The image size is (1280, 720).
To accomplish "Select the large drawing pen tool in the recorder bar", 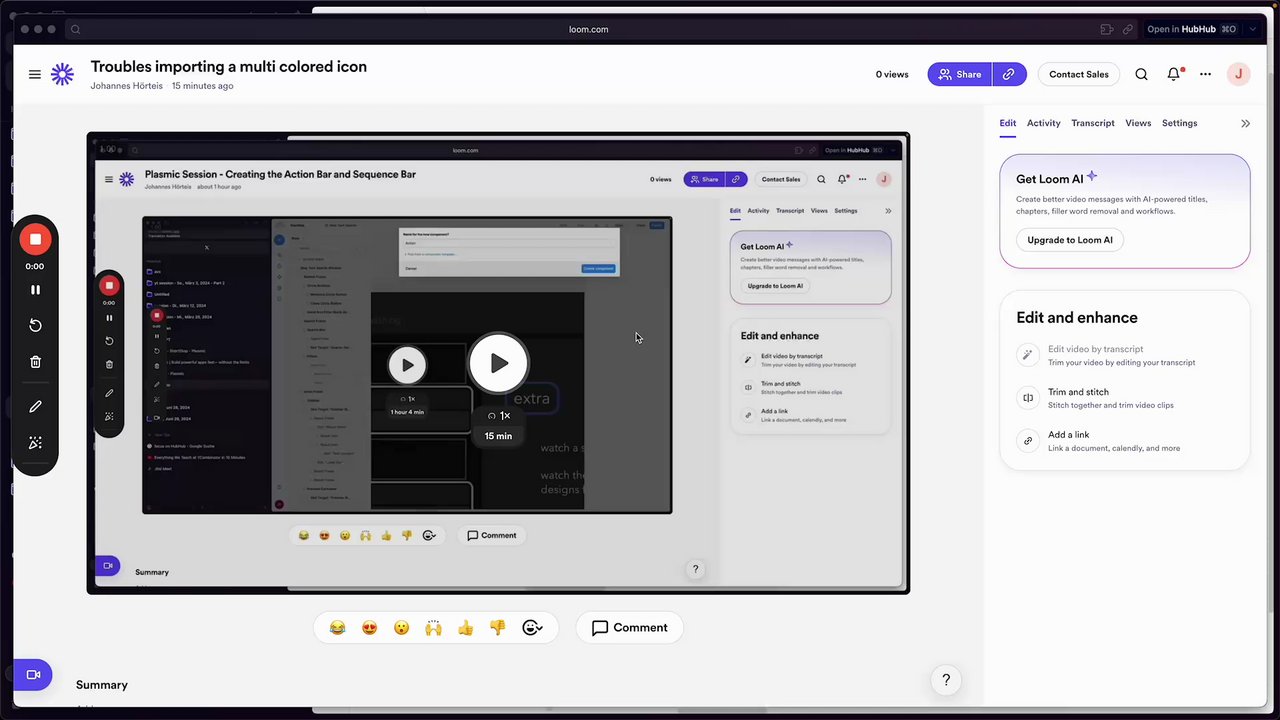I will click(x=35, y=407).
